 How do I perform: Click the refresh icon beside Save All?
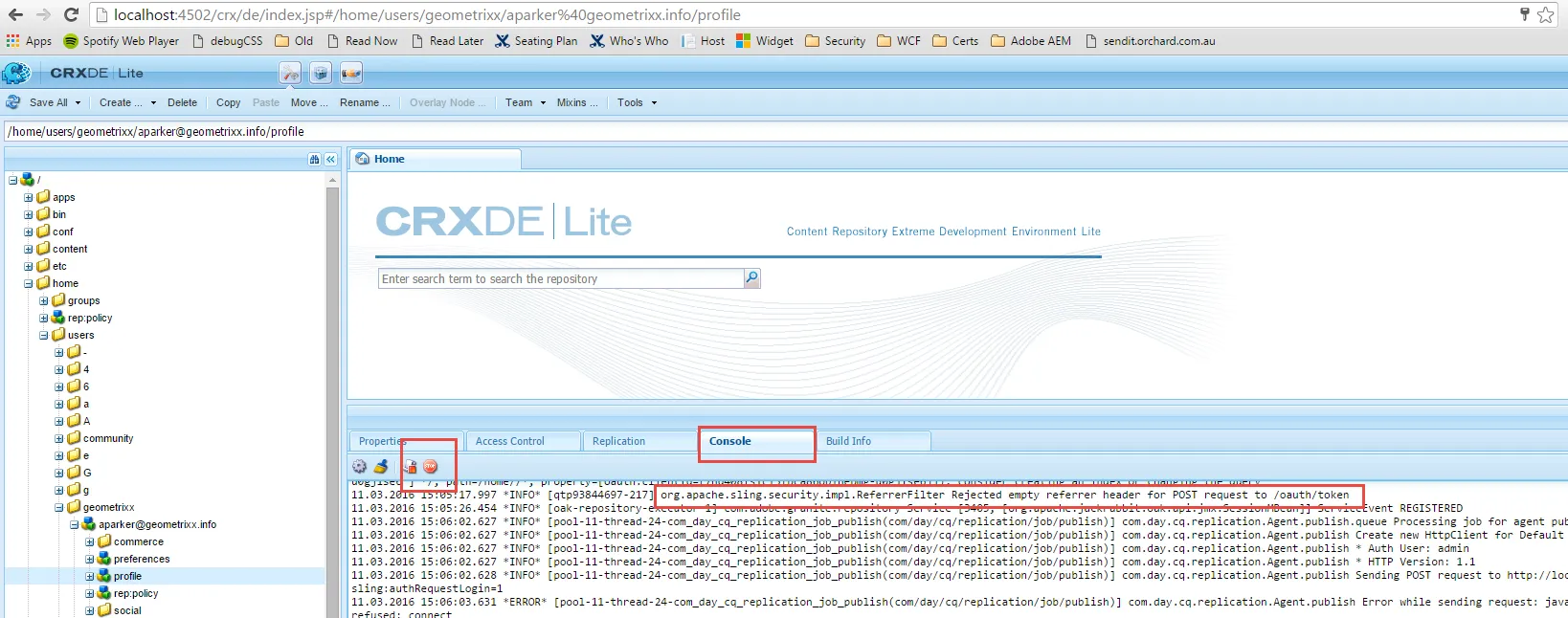[13, 102]
